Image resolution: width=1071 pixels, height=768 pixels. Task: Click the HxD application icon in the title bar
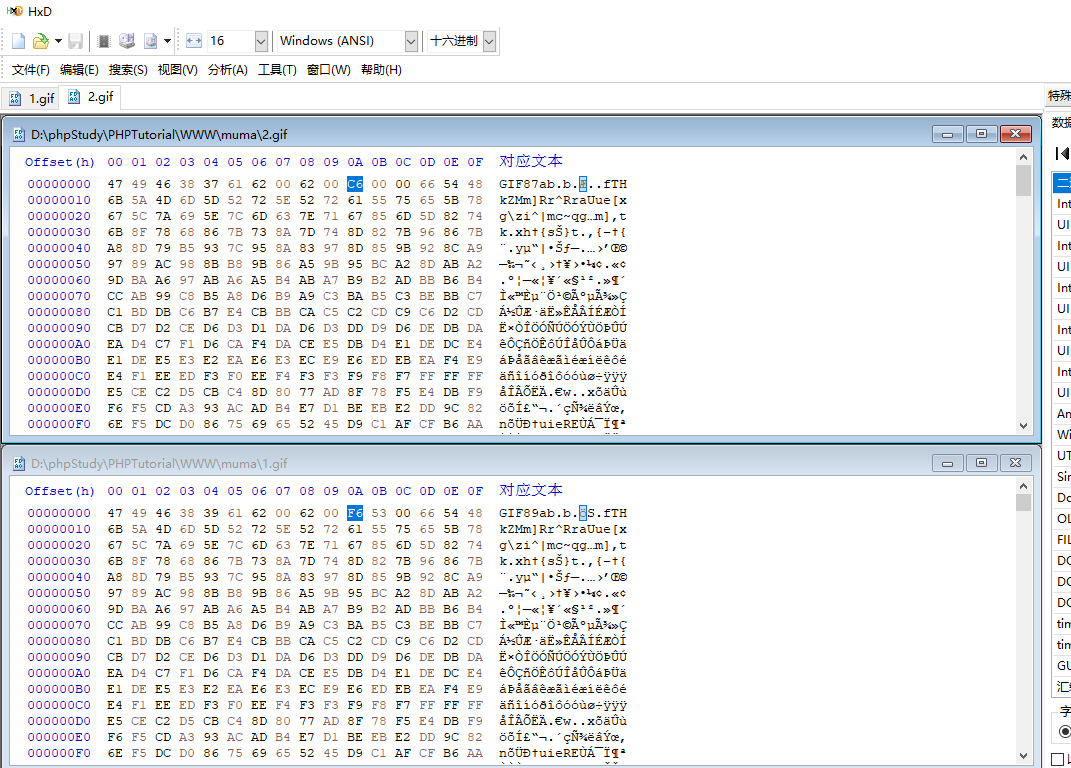click(14, 11)
